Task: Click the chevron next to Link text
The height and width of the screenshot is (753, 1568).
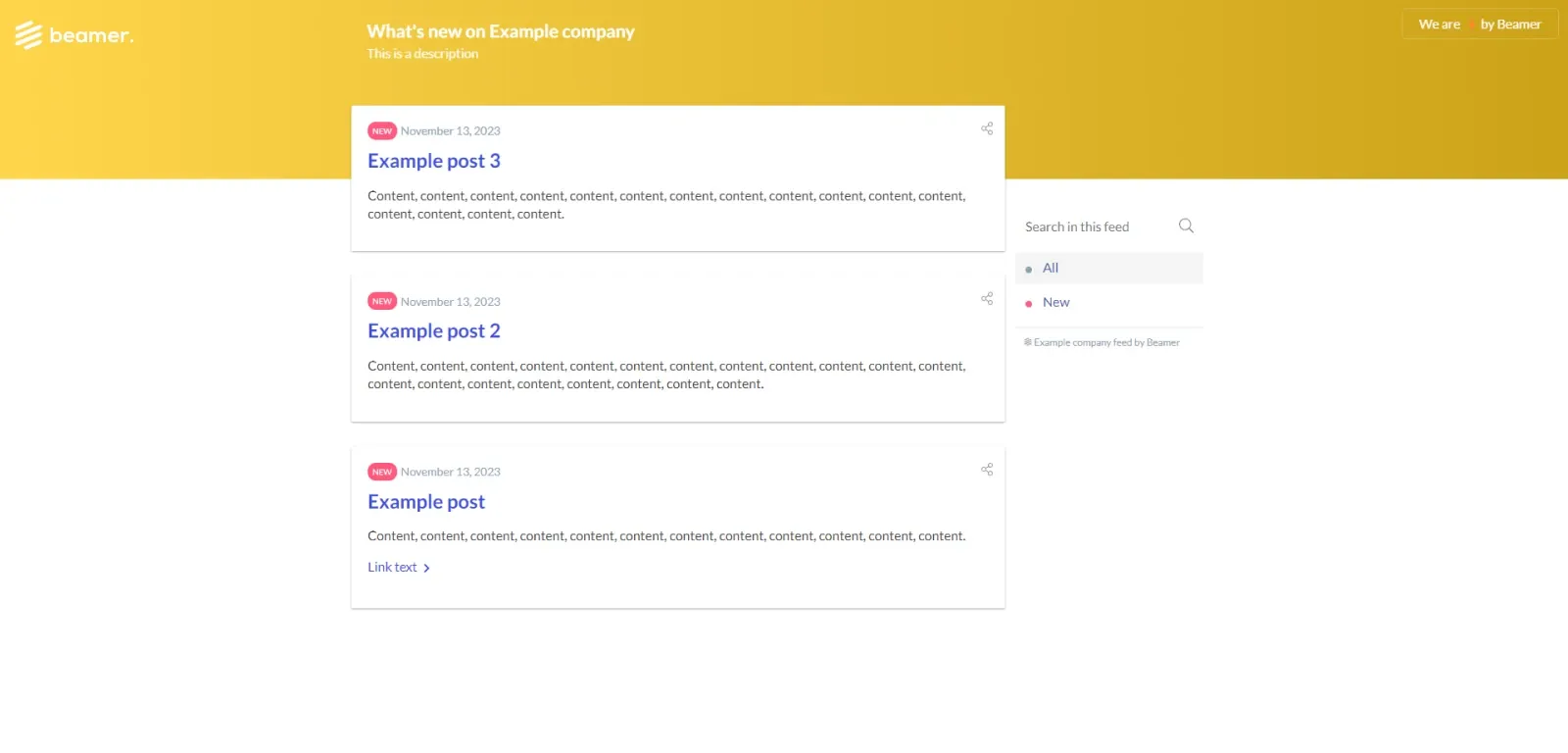Action: coord(426,568)
